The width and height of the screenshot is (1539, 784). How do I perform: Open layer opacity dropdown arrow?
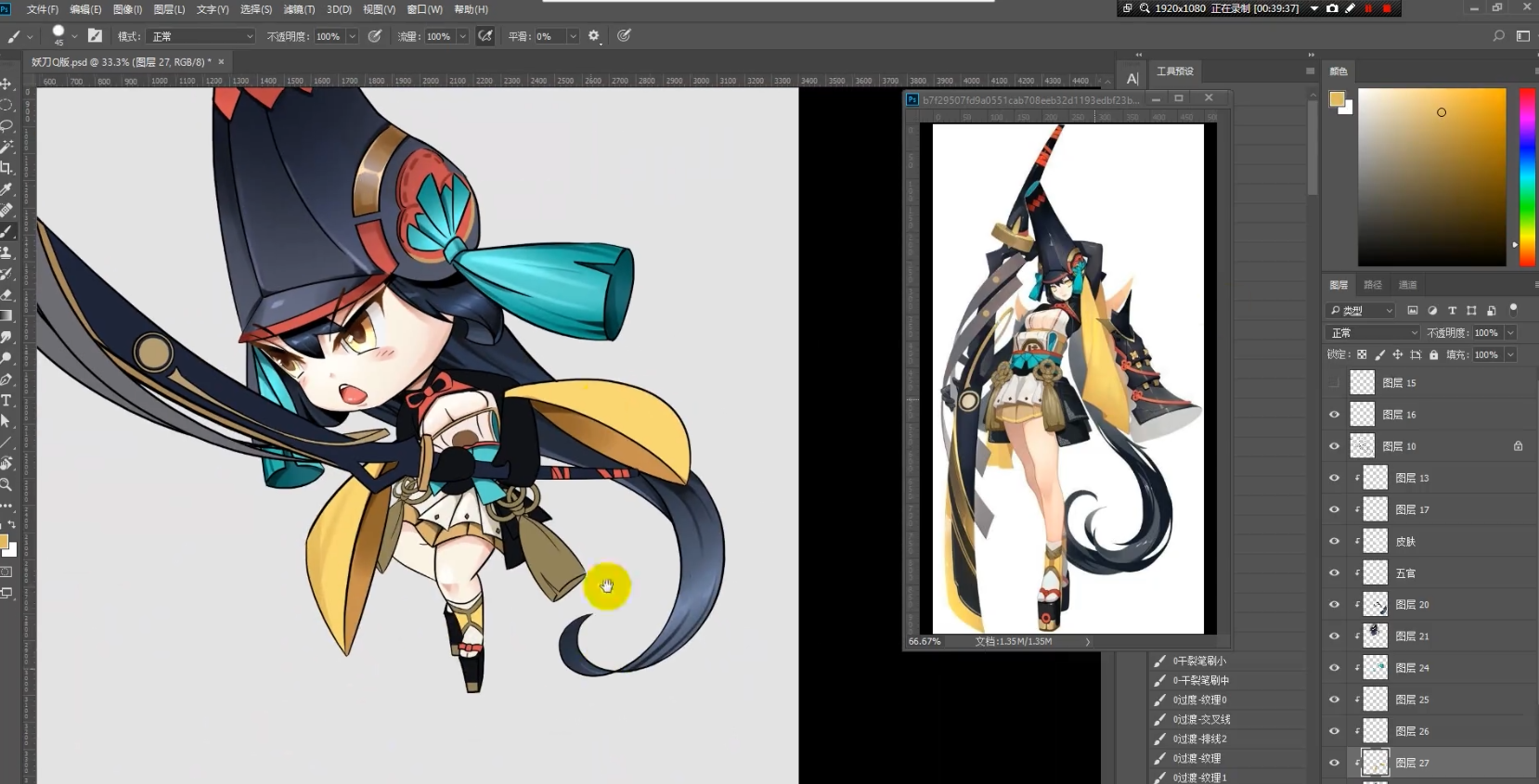point(1510,332)
